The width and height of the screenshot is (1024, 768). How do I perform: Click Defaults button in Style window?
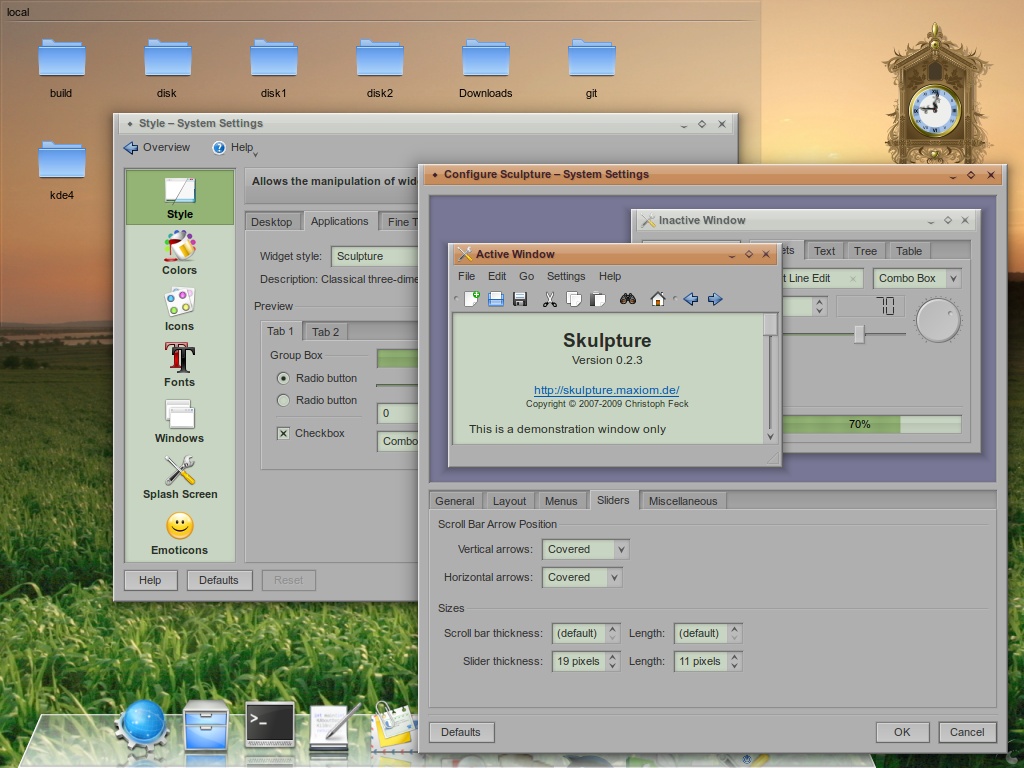[x=219, y=580]
